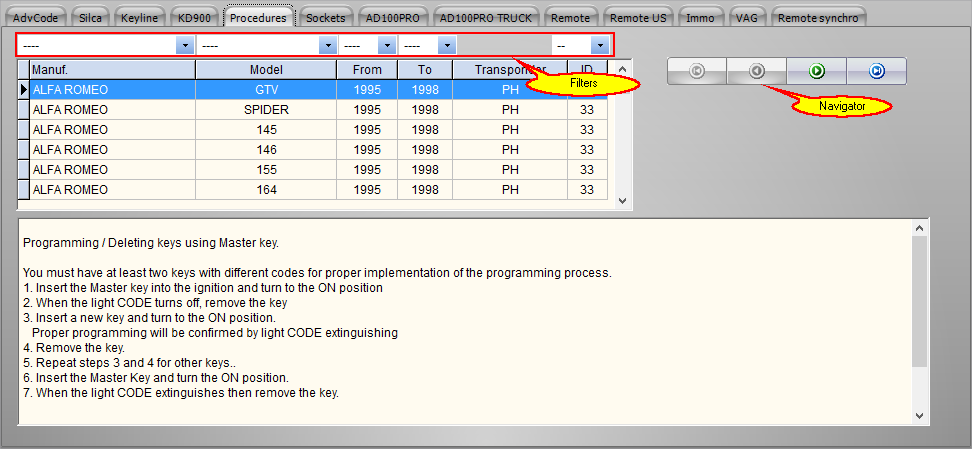Open the manufacturer filter dropdown

pos(184,46)
